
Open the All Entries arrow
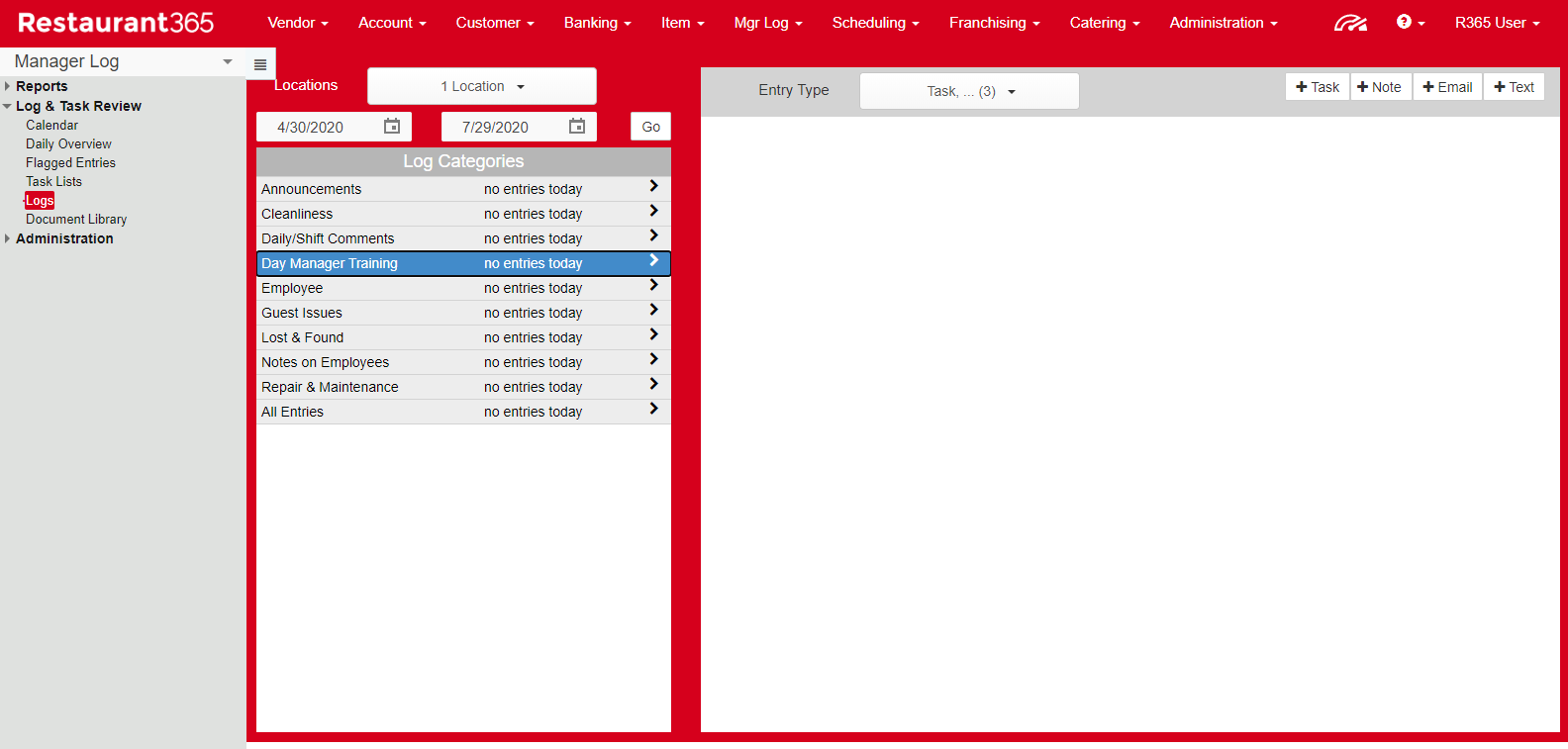tap(653, 409)
